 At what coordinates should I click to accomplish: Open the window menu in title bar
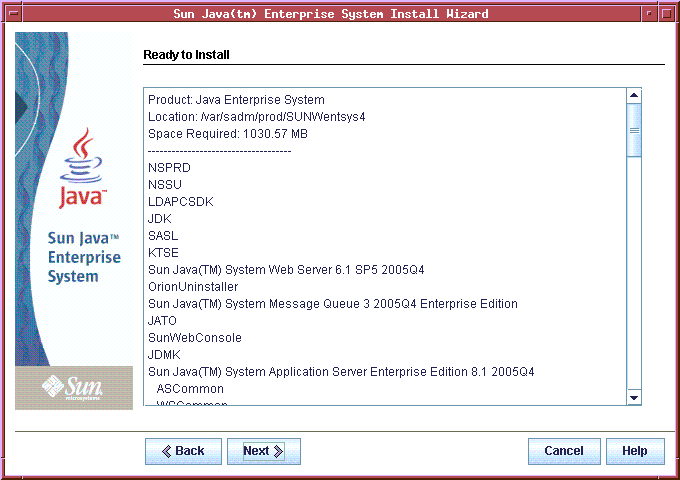(x=13, y=13)
